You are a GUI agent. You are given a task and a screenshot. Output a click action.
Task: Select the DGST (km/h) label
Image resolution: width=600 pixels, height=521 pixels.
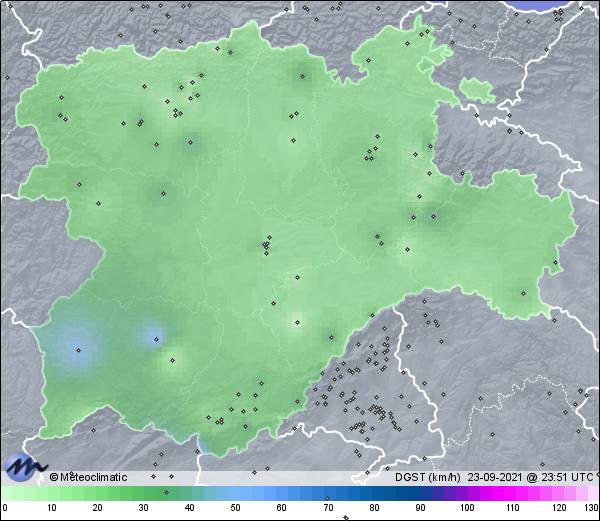428,477
